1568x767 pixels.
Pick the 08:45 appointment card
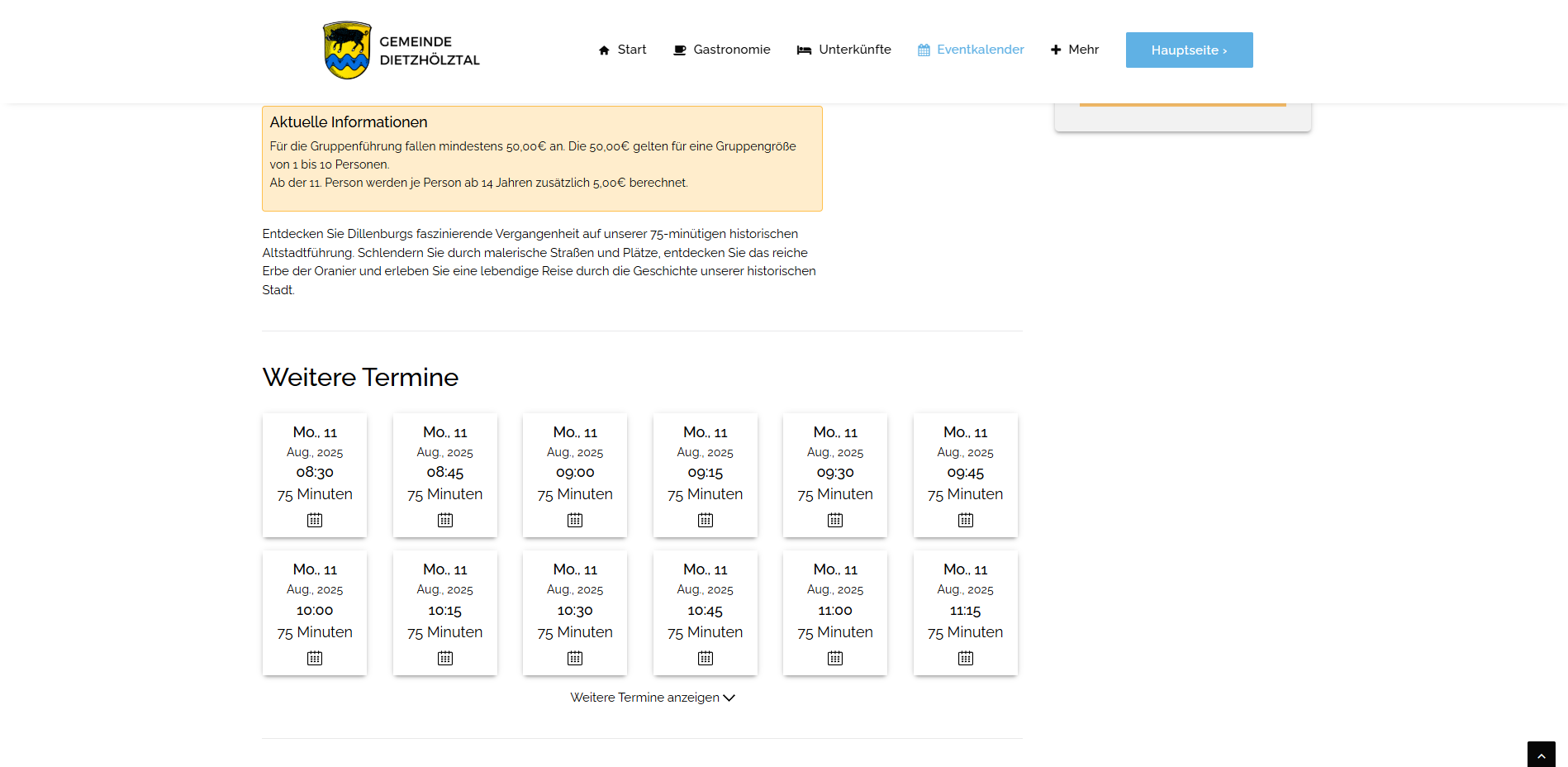[445, 473]
